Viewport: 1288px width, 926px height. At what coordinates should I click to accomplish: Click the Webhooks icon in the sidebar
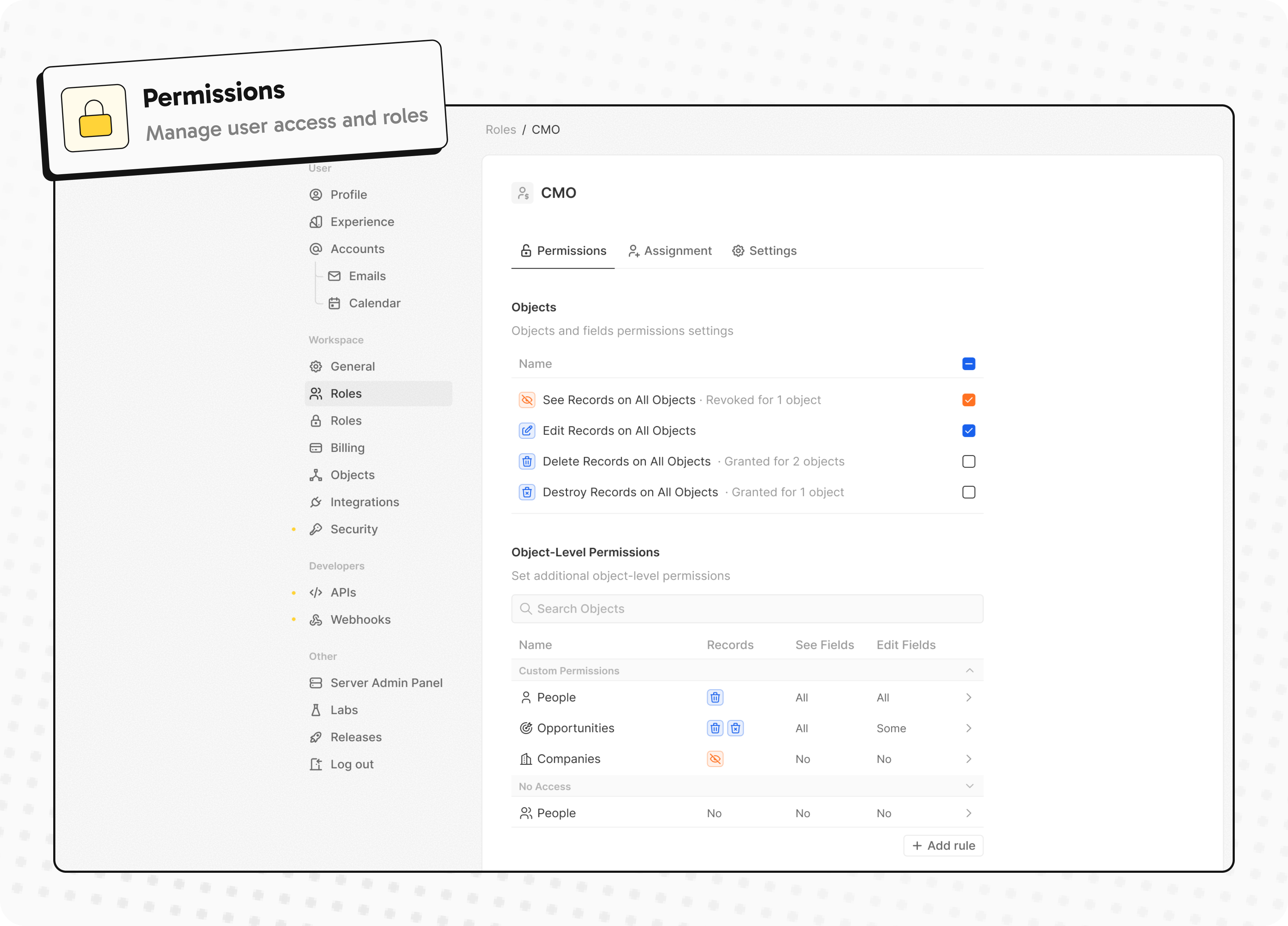[316, 619]
